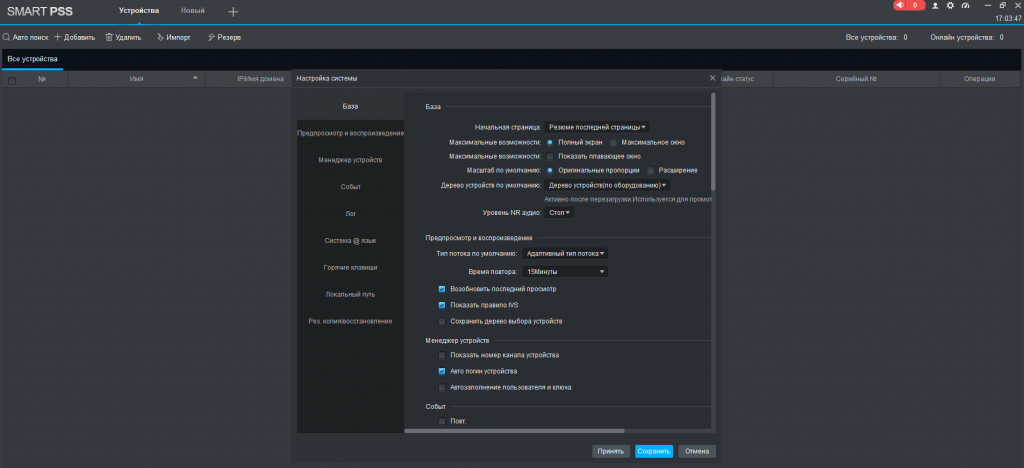
Task: Enable Показать плавающее окно checkbox
Action: tap(550, 156)
